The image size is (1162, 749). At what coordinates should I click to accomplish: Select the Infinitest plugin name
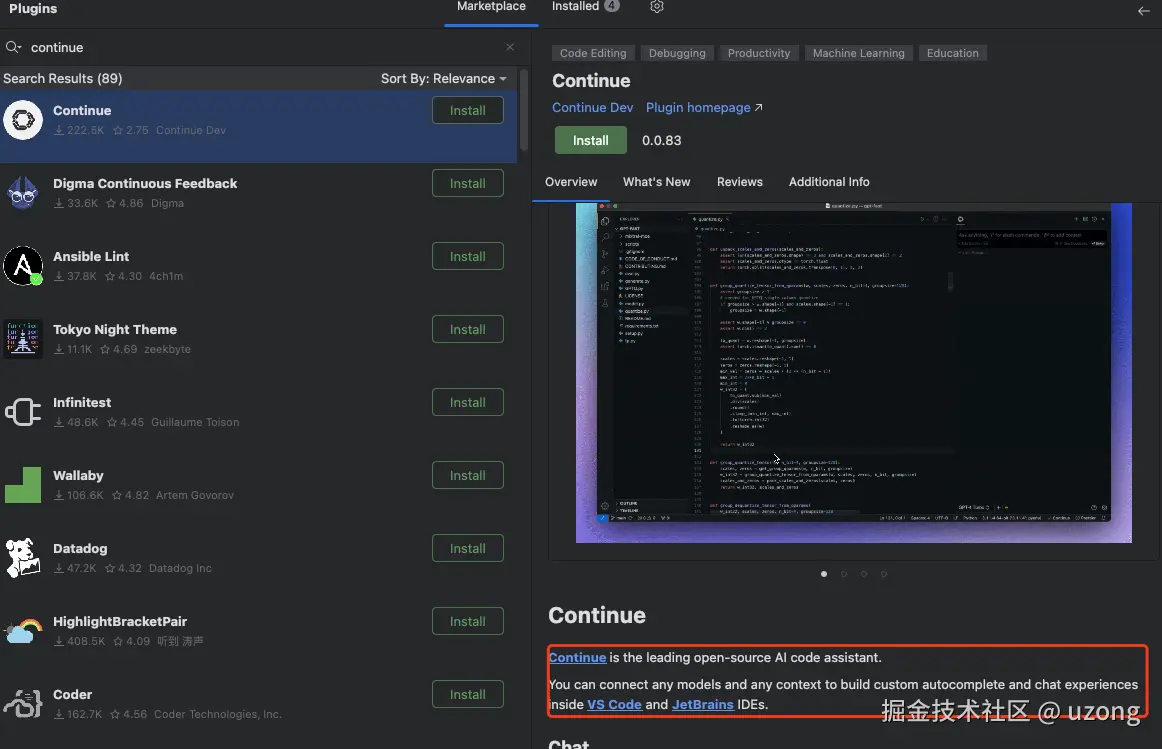pyautogui.click(x=82, y=402)
